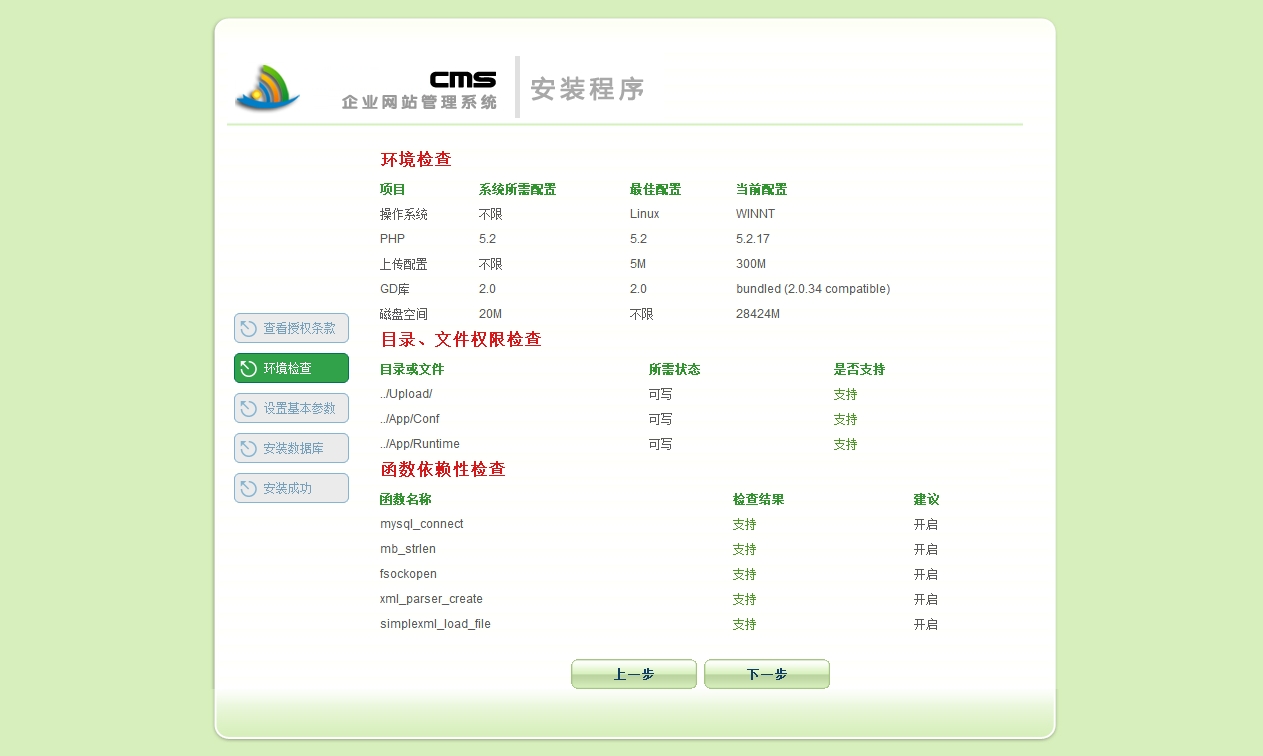Click 支持 in the ../Upload/ row

(846, 394)
